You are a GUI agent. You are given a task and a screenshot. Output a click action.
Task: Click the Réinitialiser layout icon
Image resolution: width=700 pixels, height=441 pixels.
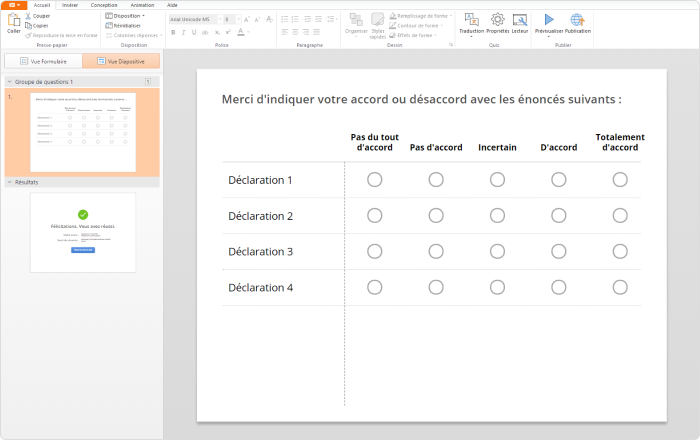click(x=109, y=25)
